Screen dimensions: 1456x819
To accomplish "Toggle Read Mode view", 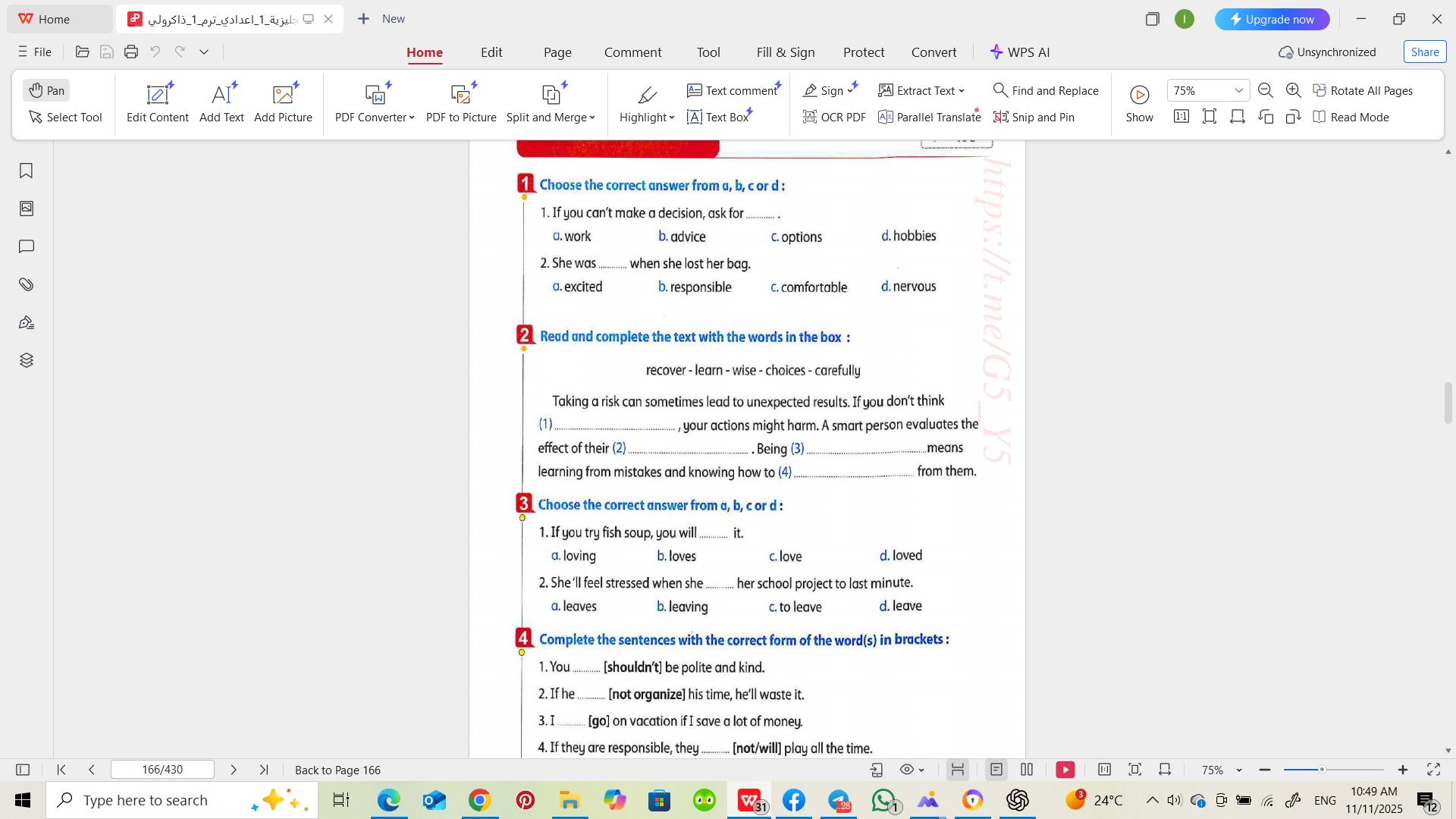I will (x=1351, y=117).
